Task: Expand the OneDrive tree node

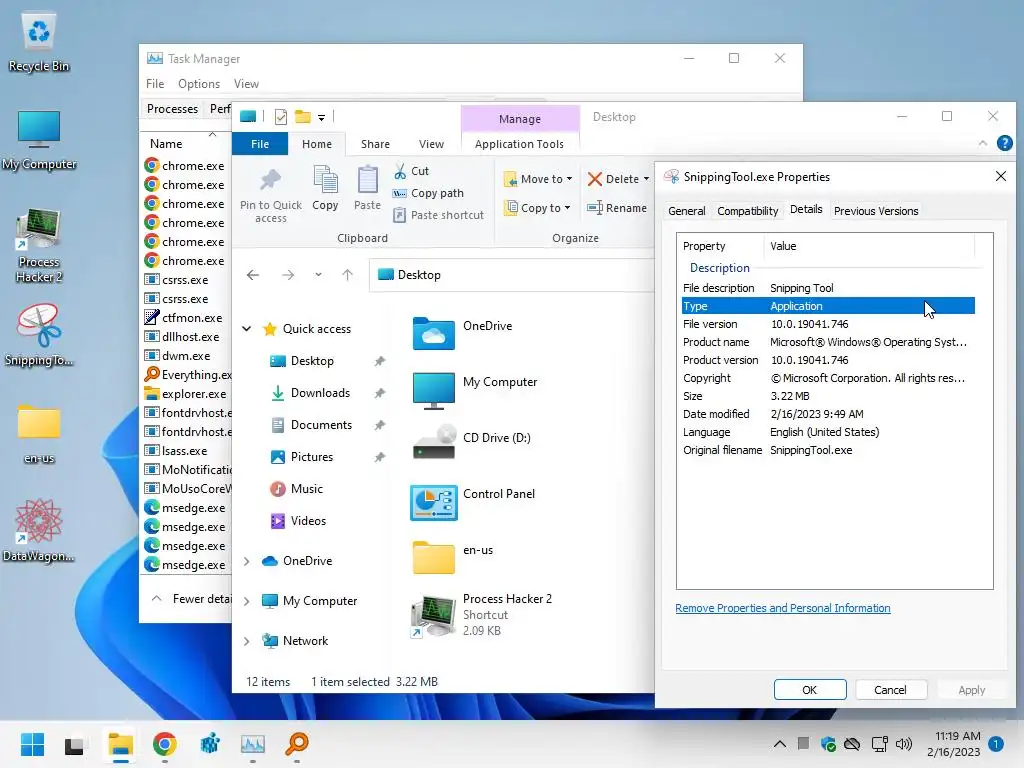Action: point(246,561)
